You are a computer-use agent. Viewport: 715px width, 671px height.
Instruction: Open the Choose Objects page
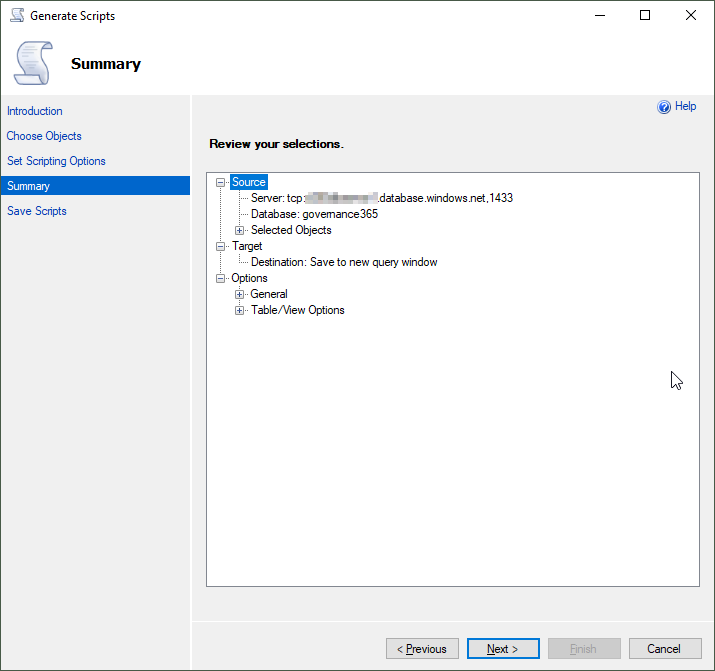(44, 136)
